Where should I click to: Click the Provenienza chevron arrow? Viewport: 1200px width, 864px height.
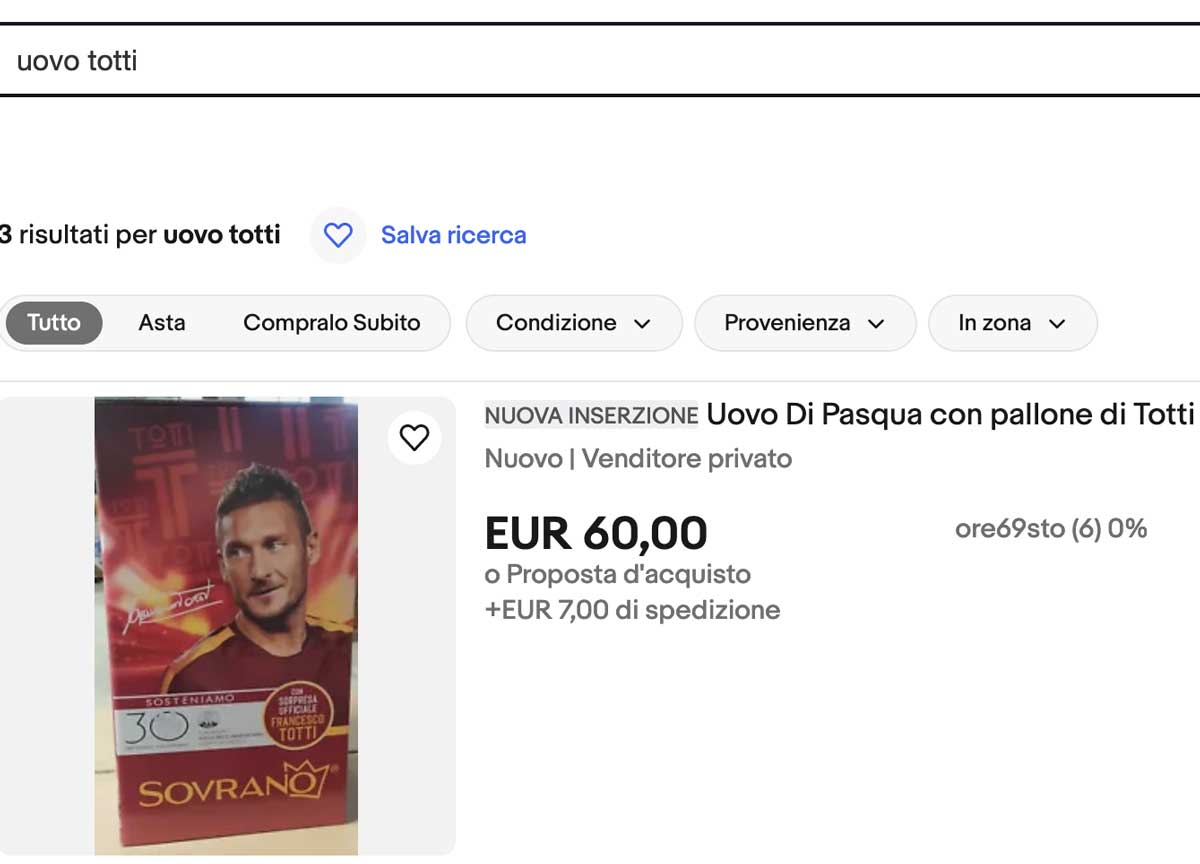[876, 324]
